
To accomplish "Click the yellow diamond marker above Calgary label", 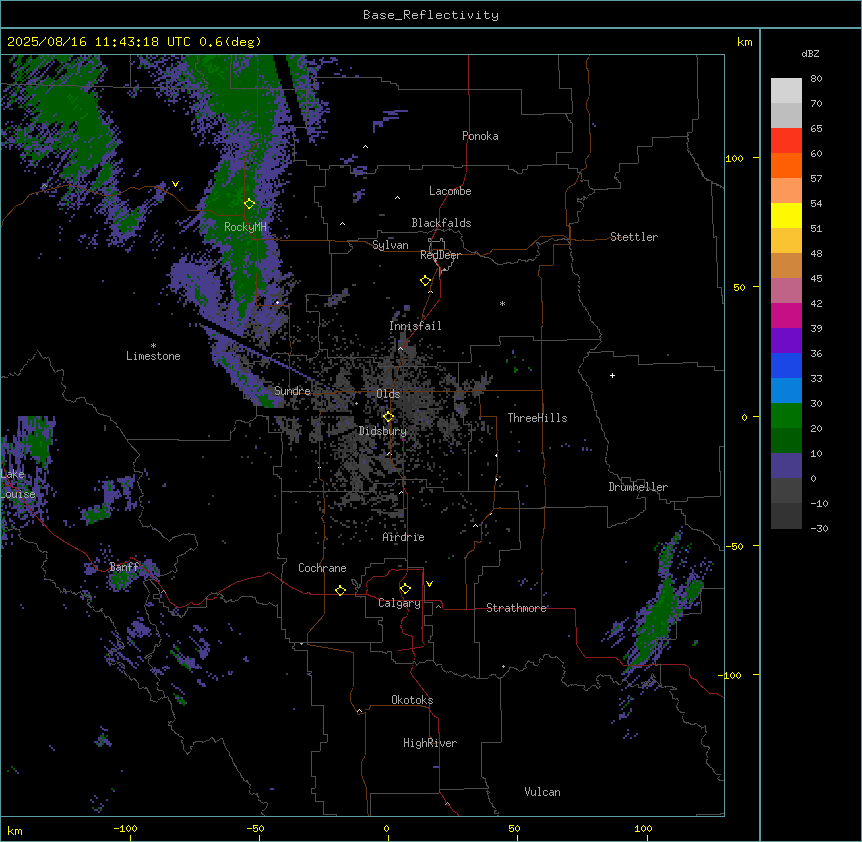I will [405, 589].
